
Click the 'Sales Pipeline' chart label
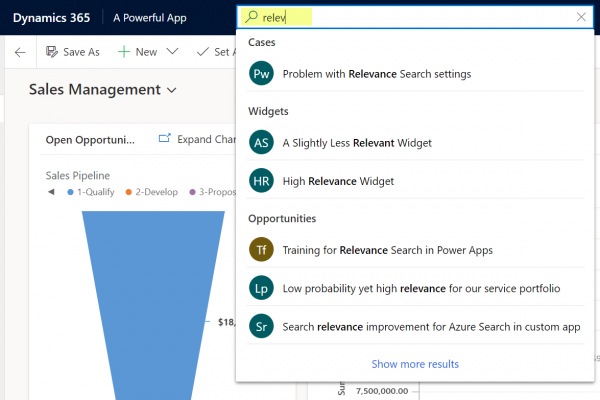pyautogui.click(x=78, y=176)
